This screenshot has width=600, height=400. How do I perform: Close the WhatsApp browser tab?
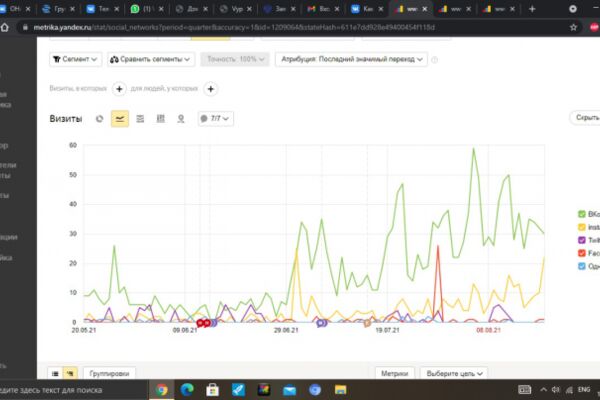pos(161,9)
